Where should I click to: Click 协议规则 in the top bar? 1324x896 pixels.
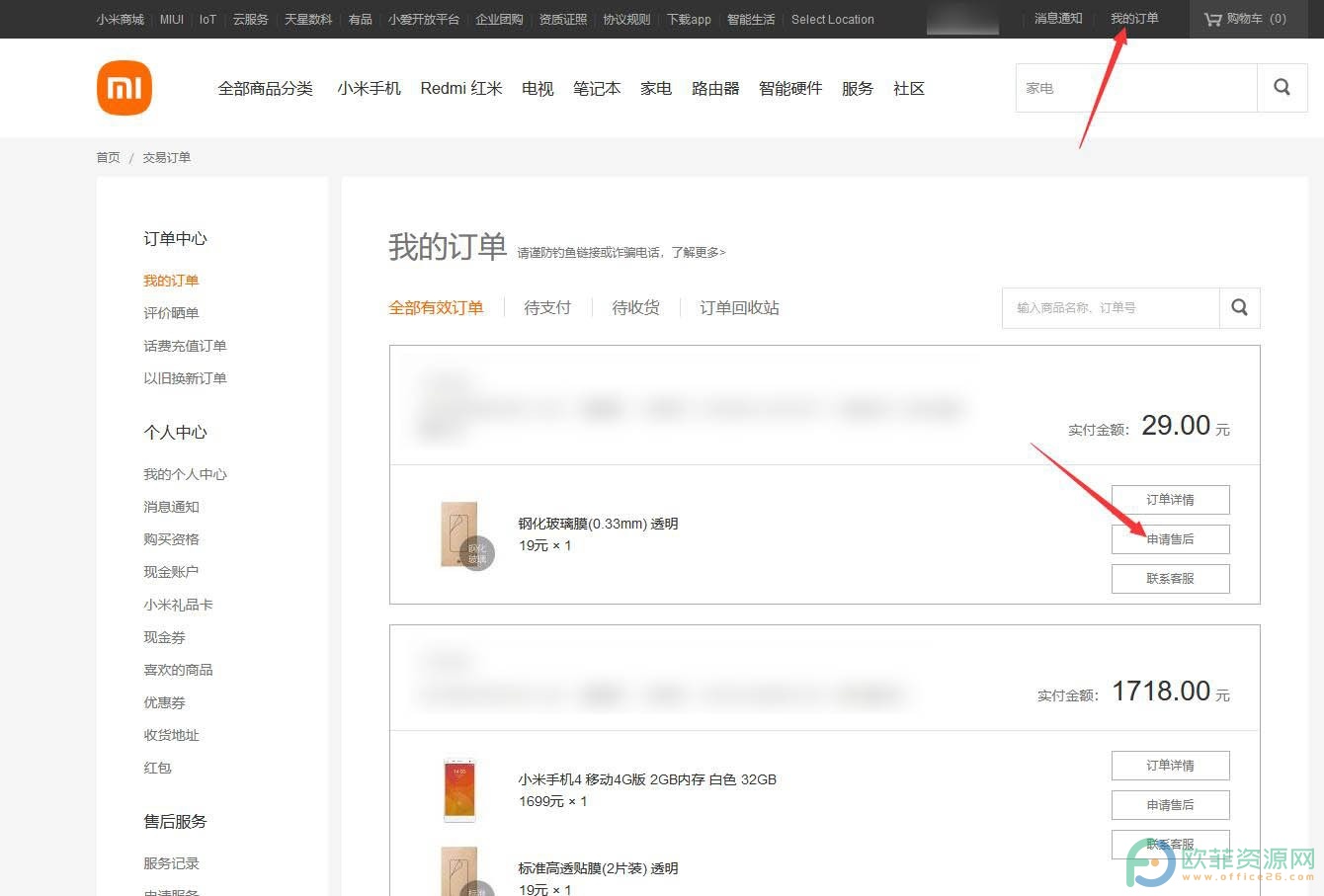626,20
